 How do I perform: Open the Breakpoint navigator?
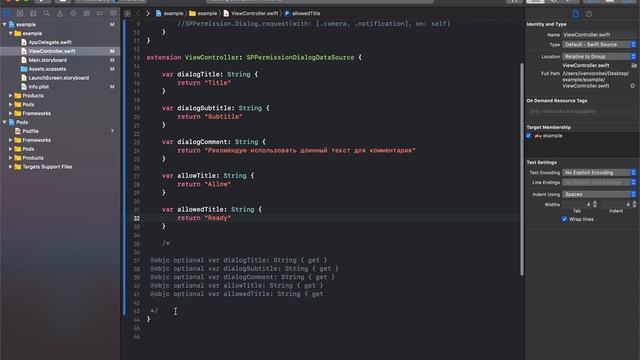coord(100,13)
